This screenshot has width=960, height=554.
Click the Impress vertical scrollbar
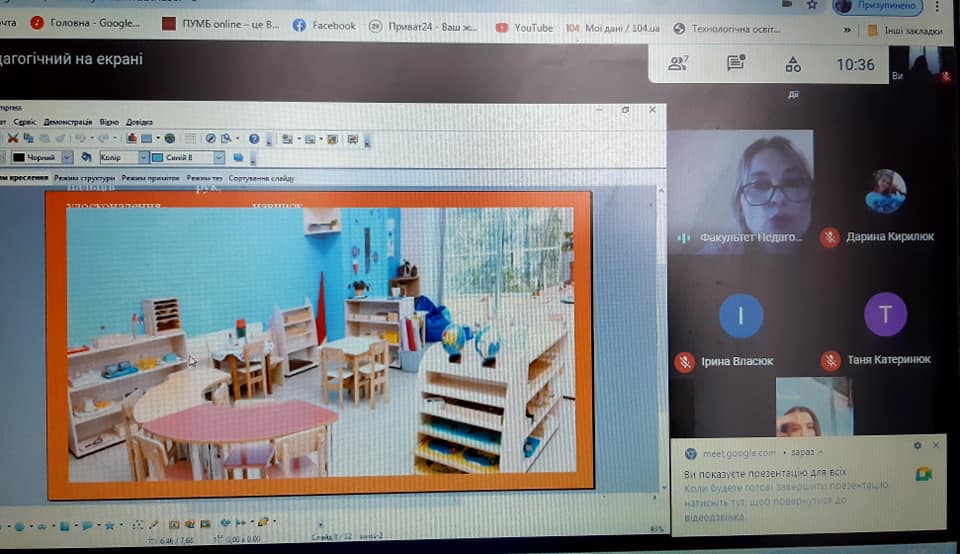click(x=661, y=337)
